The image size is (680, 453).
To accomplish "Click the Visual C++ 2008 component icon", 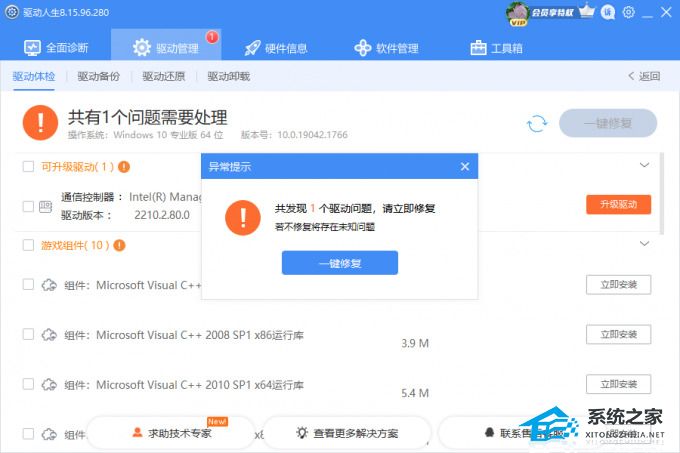I will point(49,335).
